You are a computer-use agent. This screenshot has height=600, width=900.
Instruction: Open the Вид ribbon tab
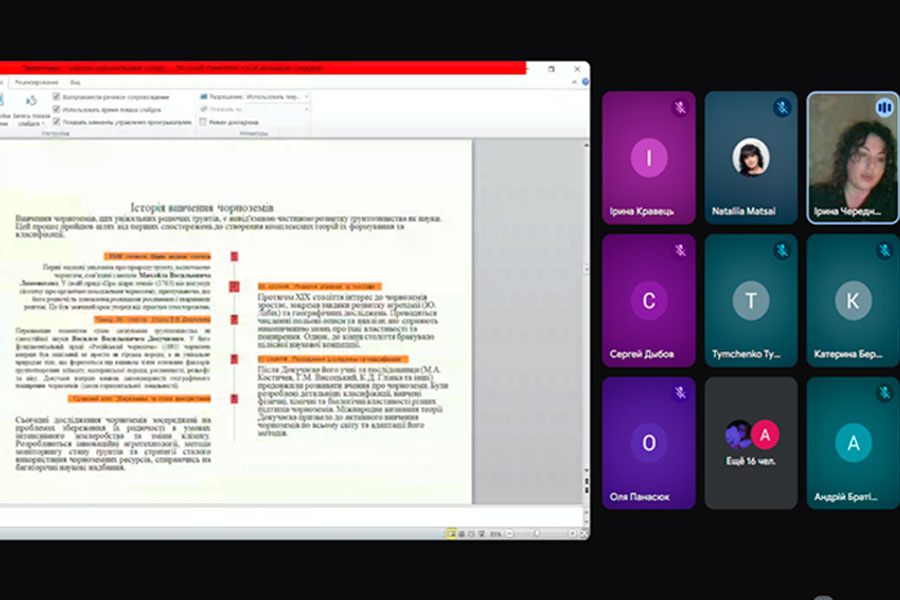coord(75,82)
